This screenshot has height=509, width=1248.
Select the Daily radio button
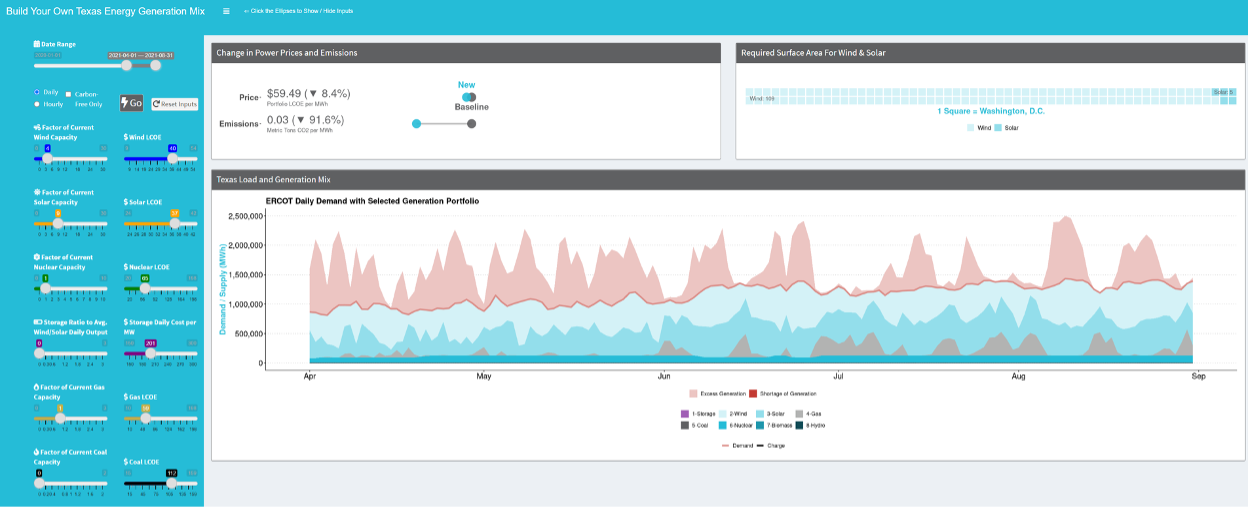pyautogui.click(x=37, y=92)
